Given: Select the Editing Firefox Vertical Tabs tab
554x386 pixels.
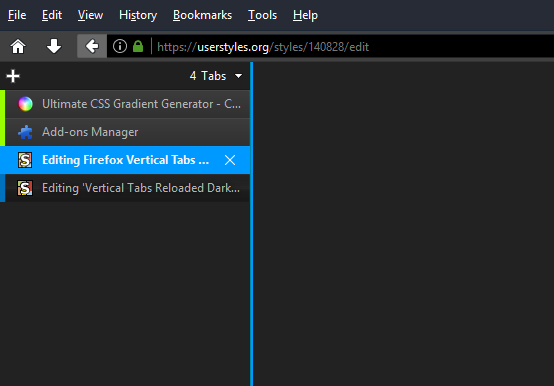Looking at the screenshot, I should point(125,160).
